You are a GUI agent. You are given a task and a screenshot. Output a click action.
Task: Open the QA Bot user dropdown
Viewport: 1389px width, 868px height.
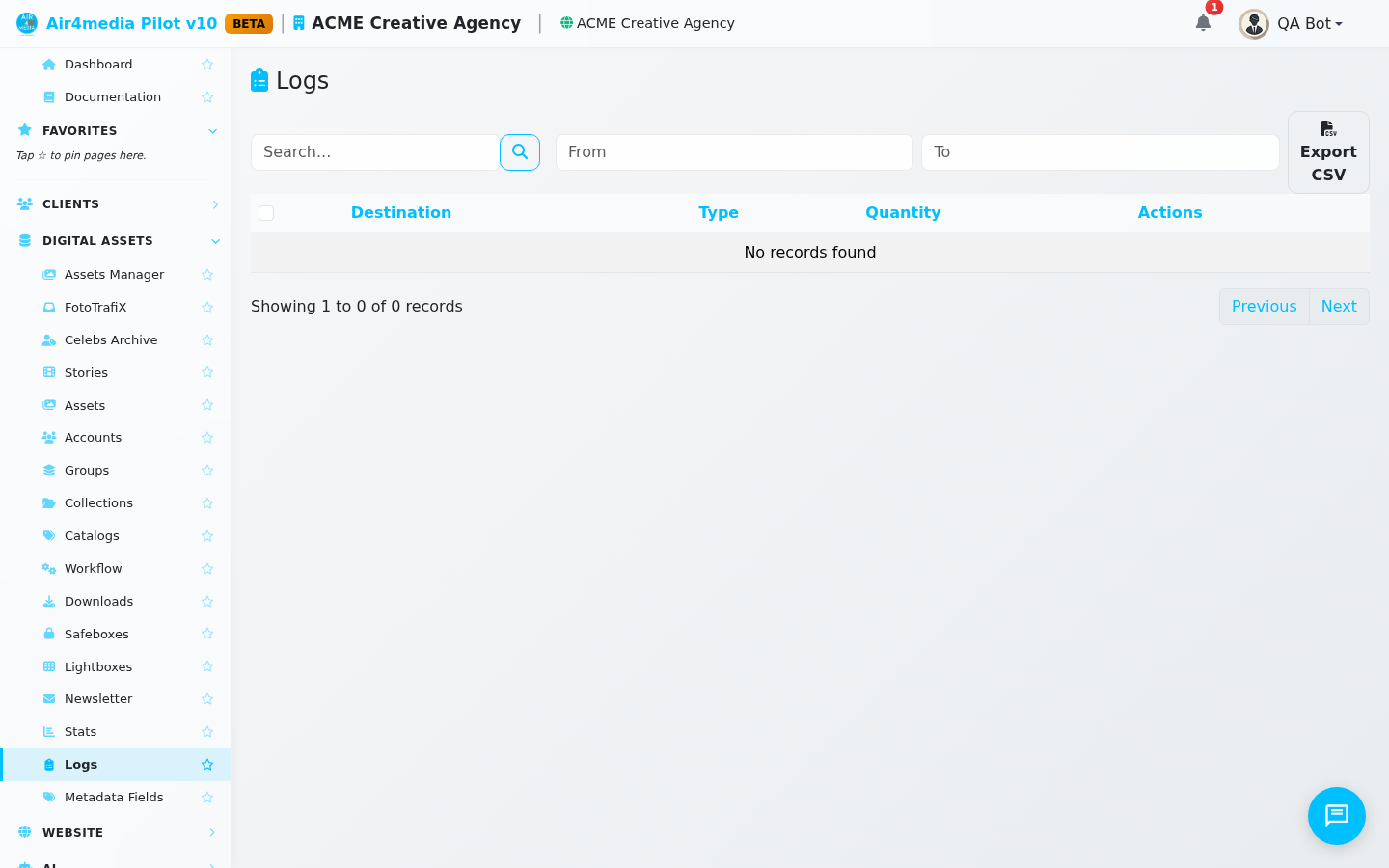pos(1292,24)
